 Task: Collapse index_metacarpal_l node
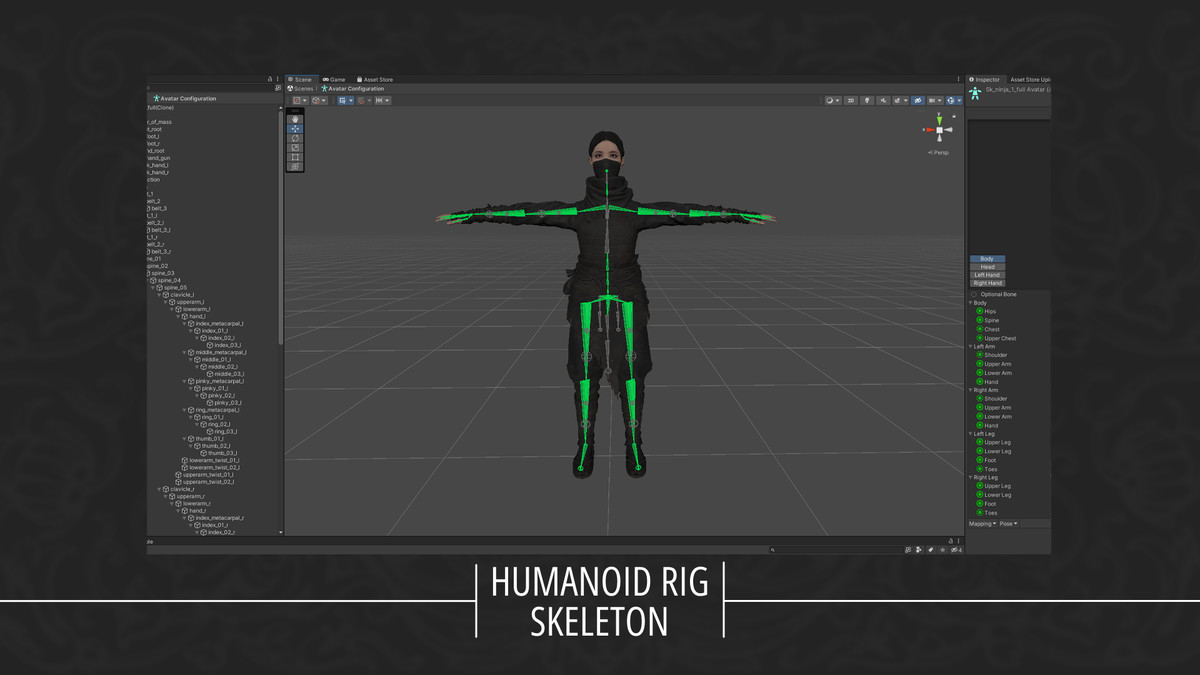(x=185, y=324)
